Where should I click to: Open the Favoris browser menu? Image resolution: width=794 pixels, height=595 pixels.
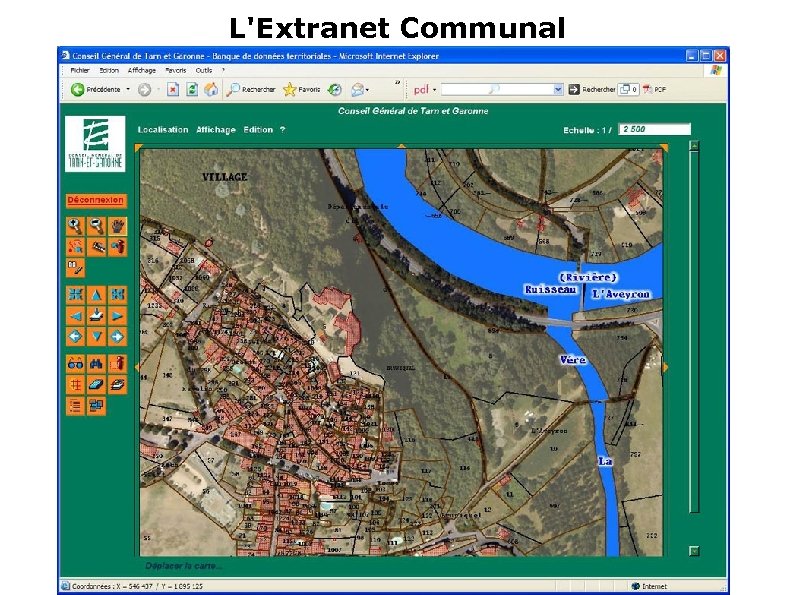click(176, 70)
